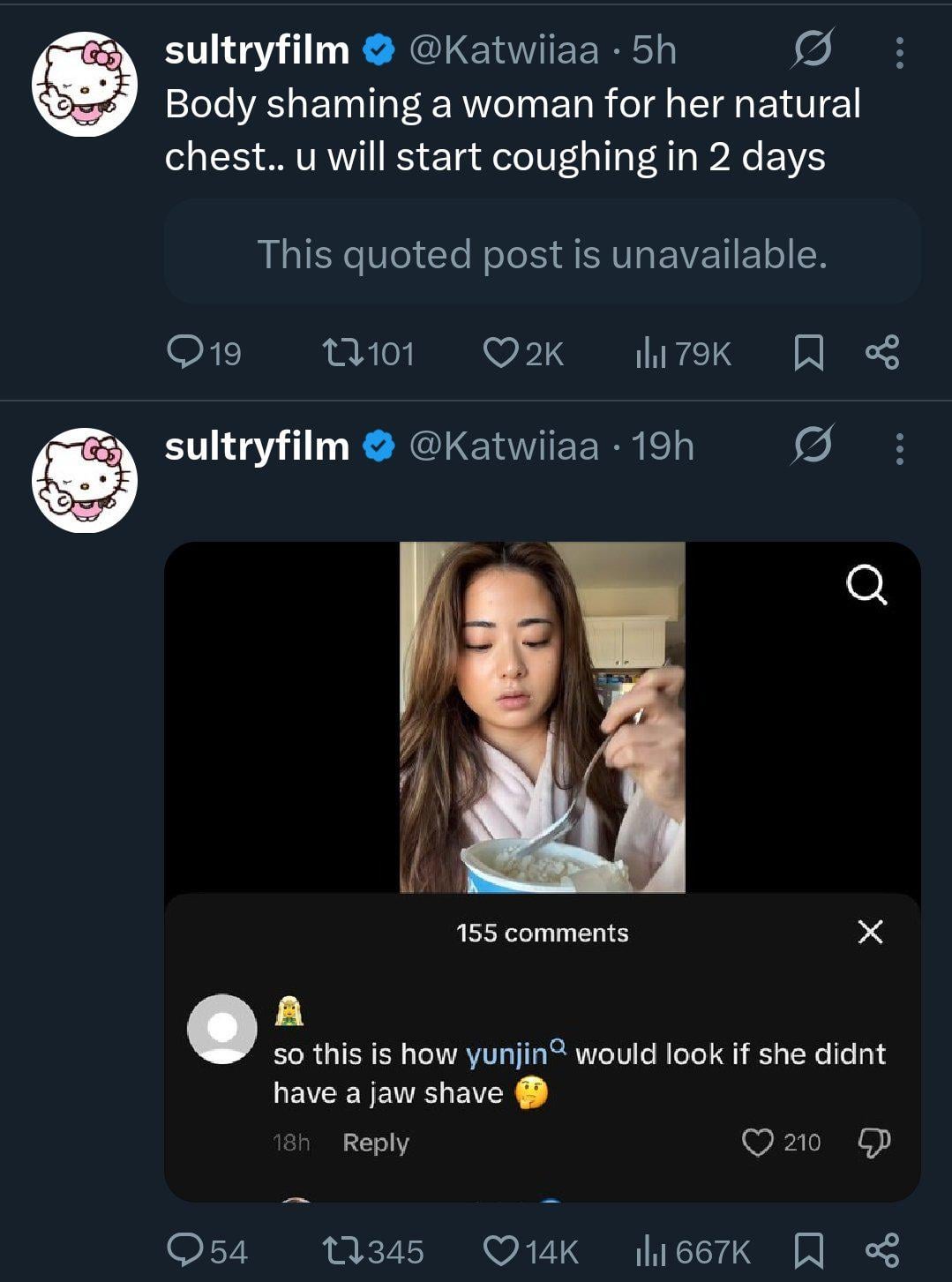Open the Grok icon on 19h post
This screenshot has height=1282, width=952.
click(811, 446)
